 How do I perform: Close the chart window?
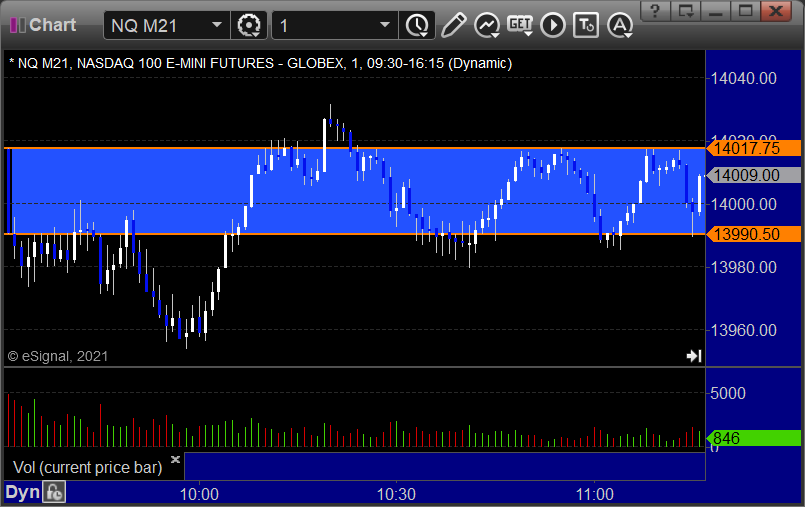pos(776,10)
